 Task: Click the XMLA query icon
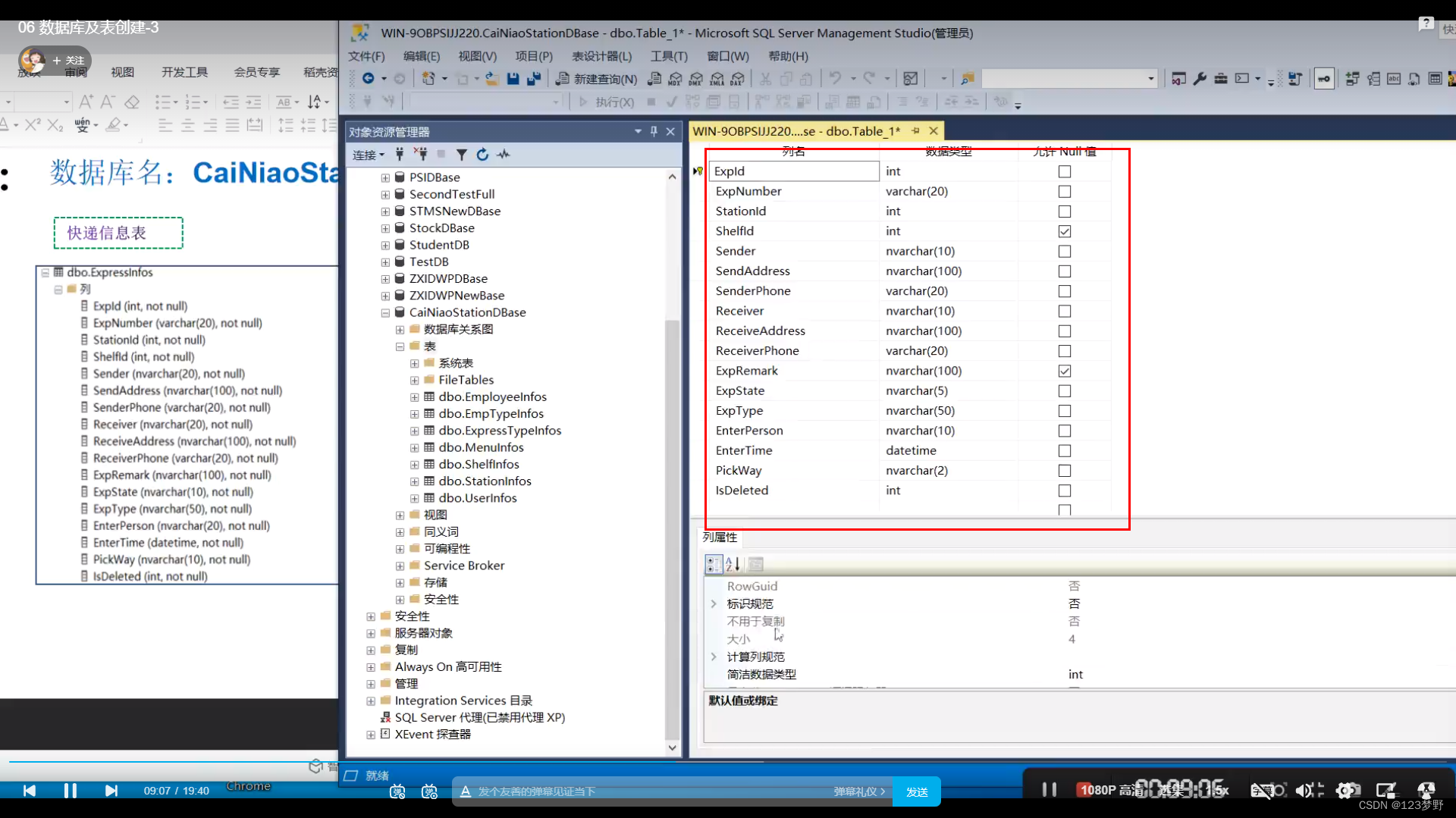click(717, 79)
